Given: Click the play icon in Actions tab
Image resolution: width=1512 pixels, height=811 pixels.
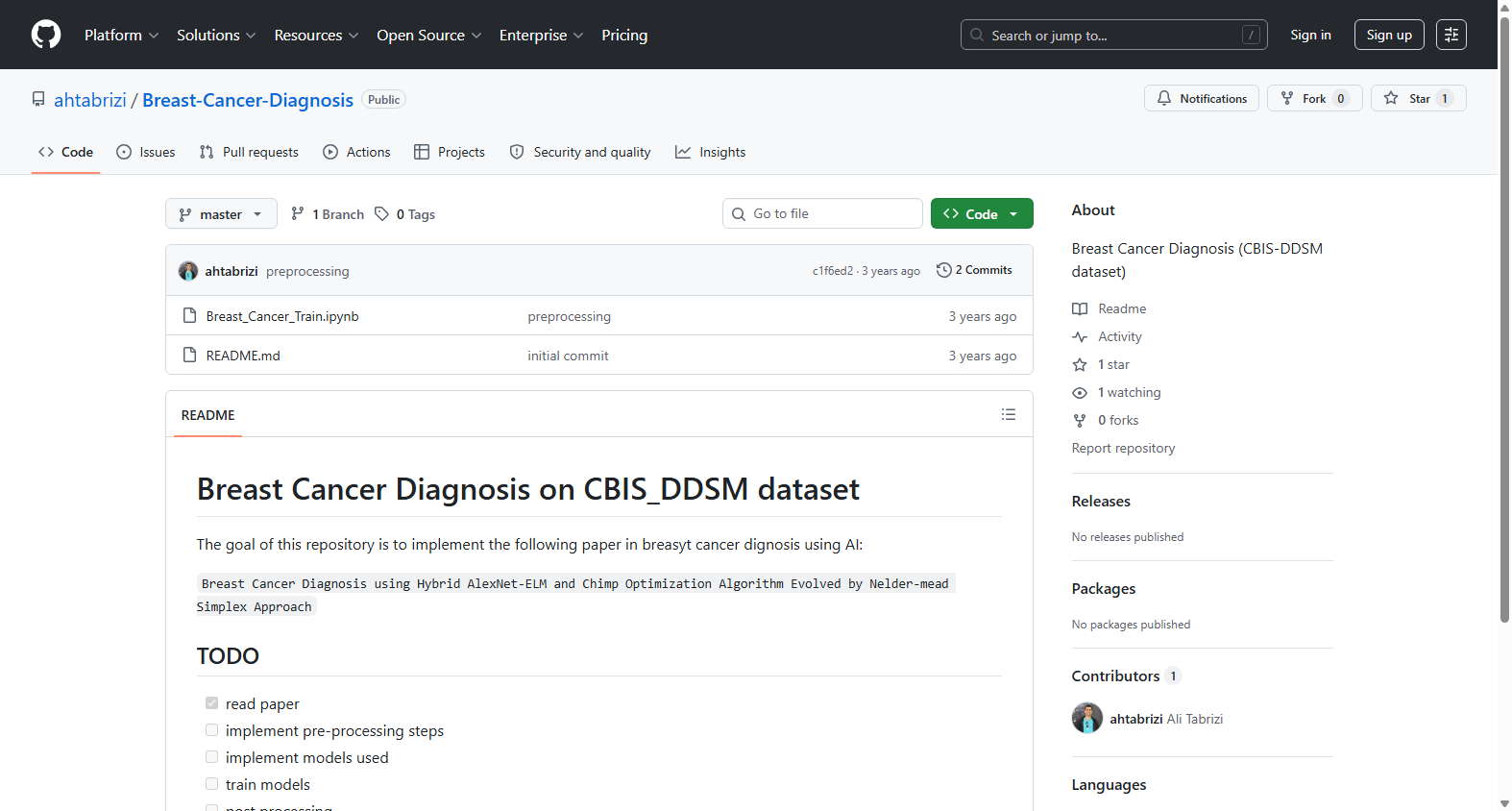Looking at the screenshot, I should coord(330,152).
